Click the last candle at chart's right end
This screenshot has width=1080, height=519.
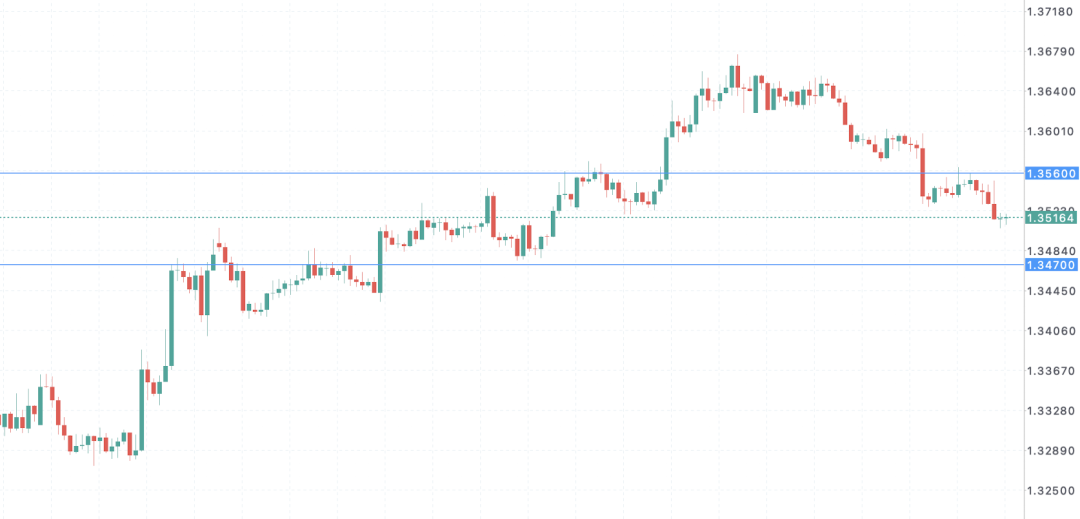click(x=1006, y=219)
